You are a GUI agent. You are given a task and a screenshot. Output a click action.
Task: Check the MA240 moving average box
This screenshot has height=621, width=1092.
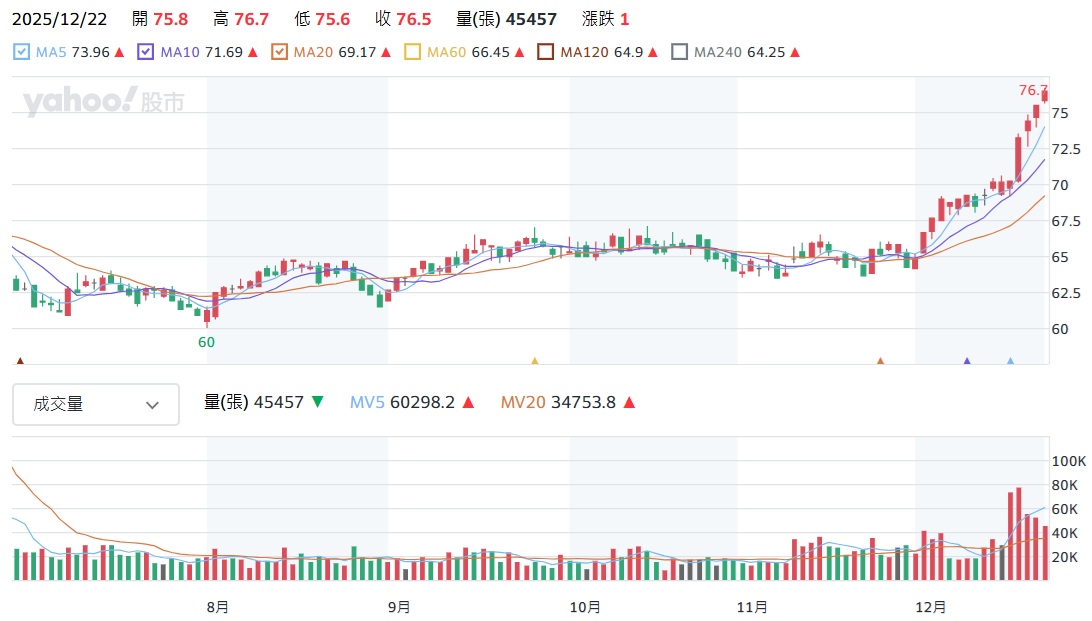tap(679, 52)
